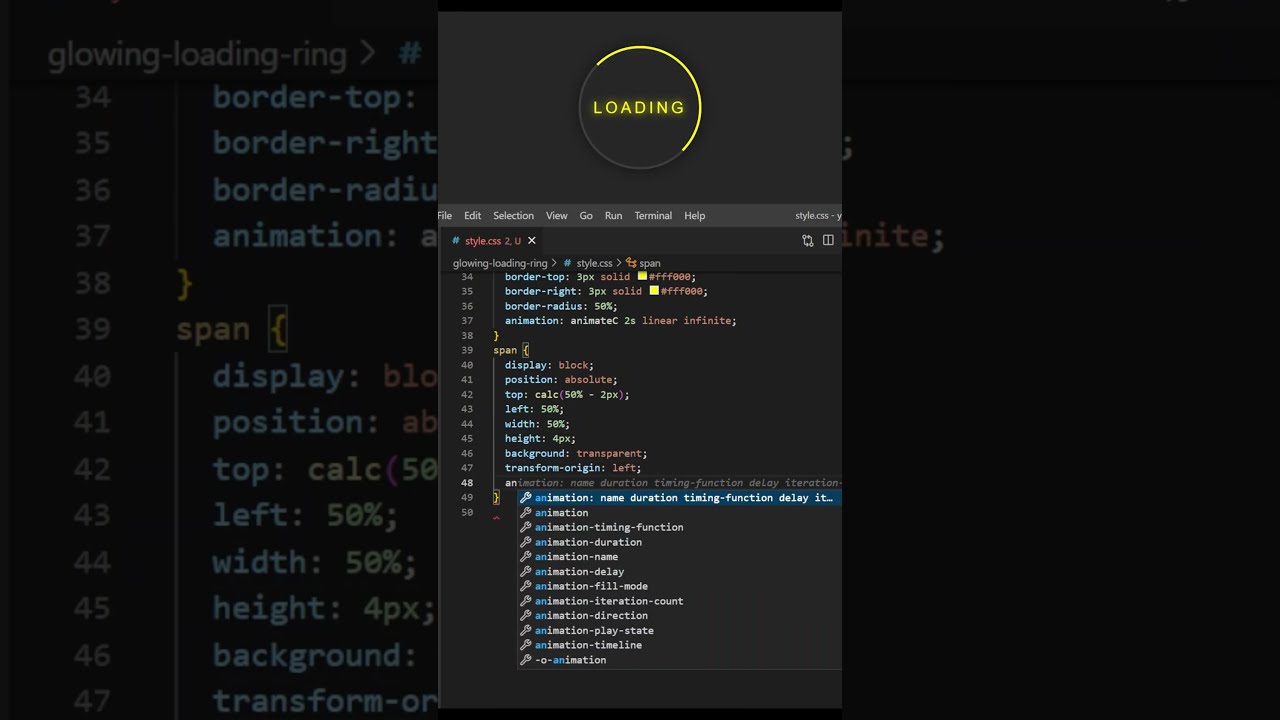The image size is (1280, 720).
Task: Choose the animation-timing-function suggestion
Action: coord(679,527)
